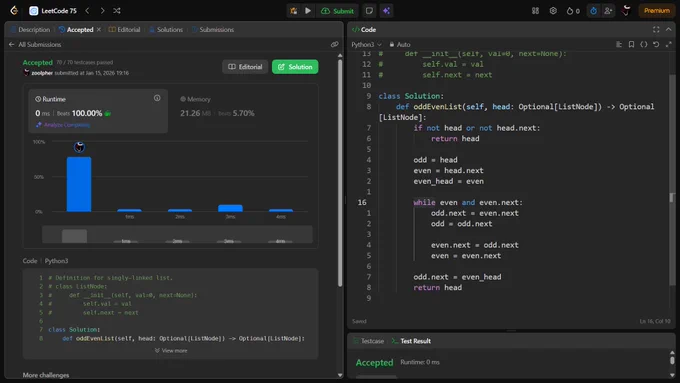680x383 pixels.
Task: Switch to the Description tab
Action: [x=30, y=29]
